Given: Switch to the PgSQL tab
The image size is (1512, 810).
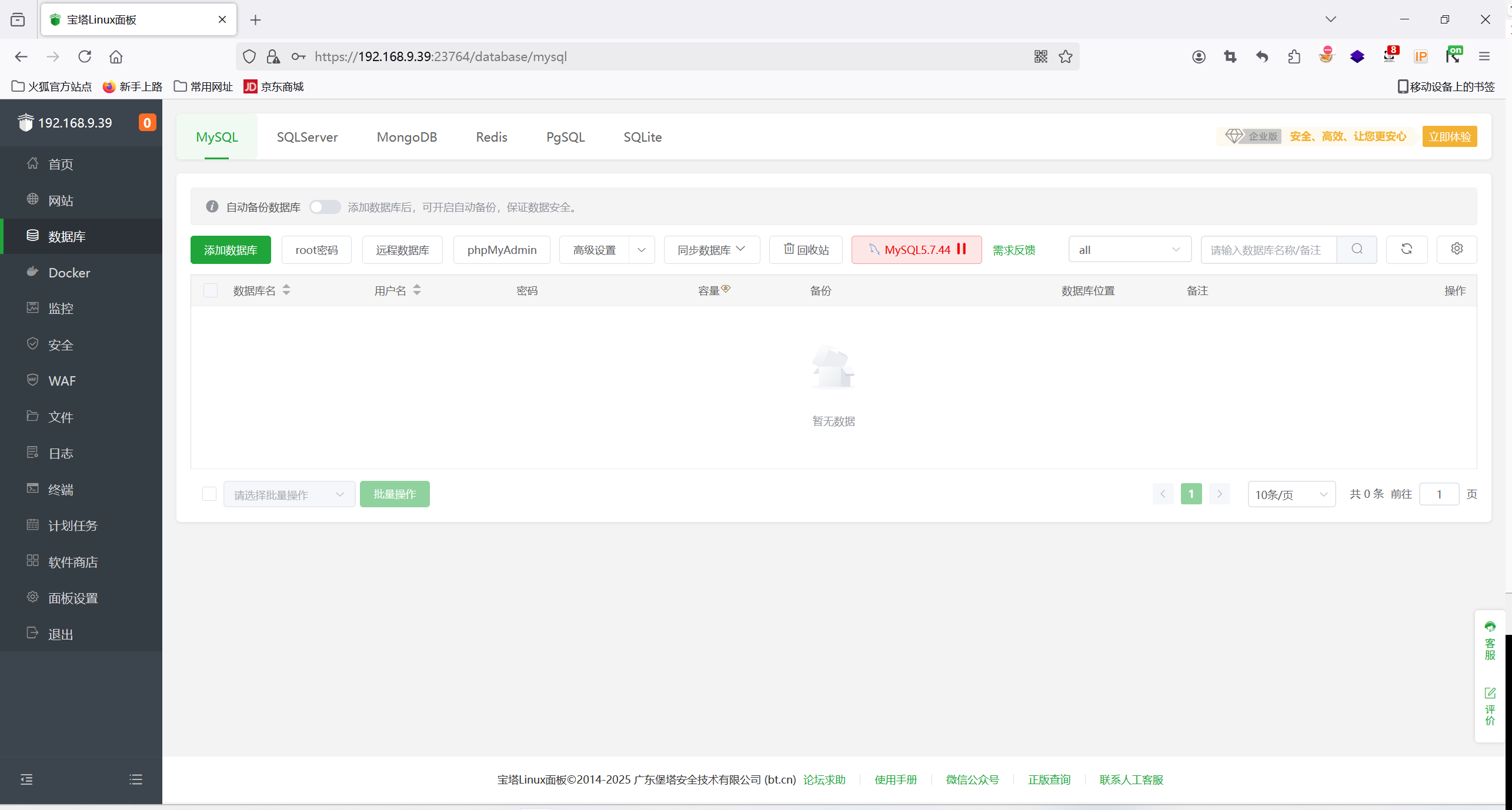Looking at the screenshot, I should (565, 137).
